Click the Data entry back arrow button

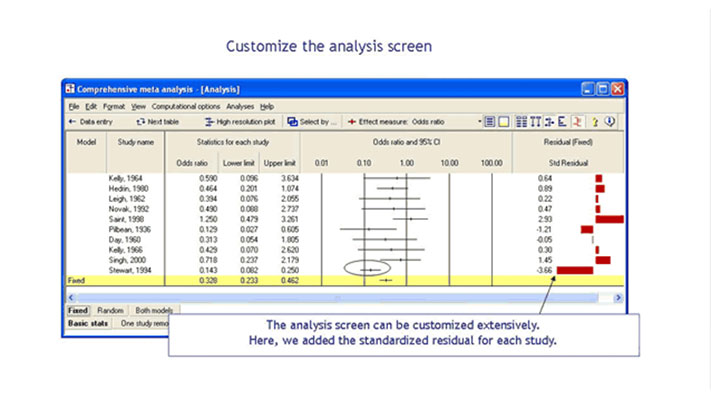pyautogui.click(x=90, y=122)
